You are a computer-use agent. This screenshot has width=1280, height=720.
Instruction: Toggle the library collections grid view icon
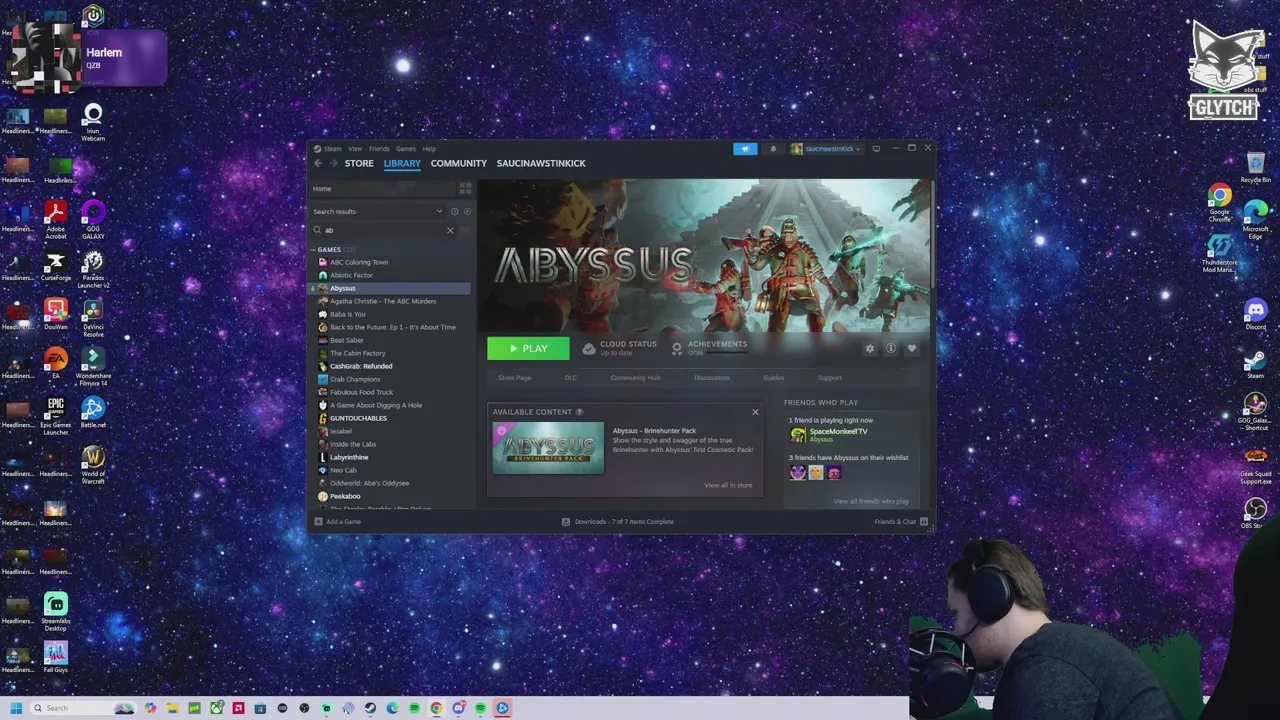[465, 188]
